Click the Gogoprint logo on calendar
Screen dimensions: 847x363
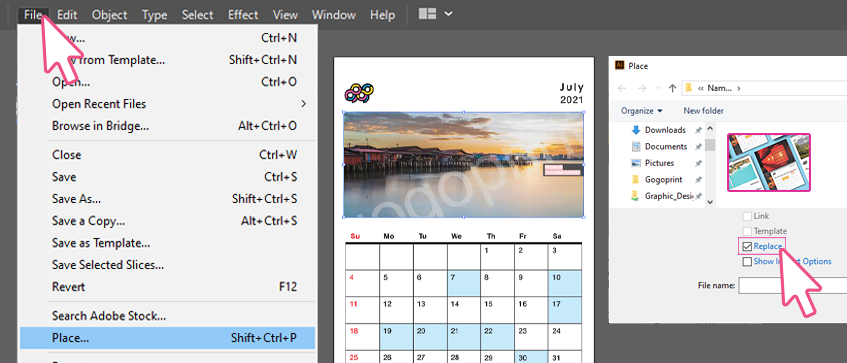tap(359, 93)
